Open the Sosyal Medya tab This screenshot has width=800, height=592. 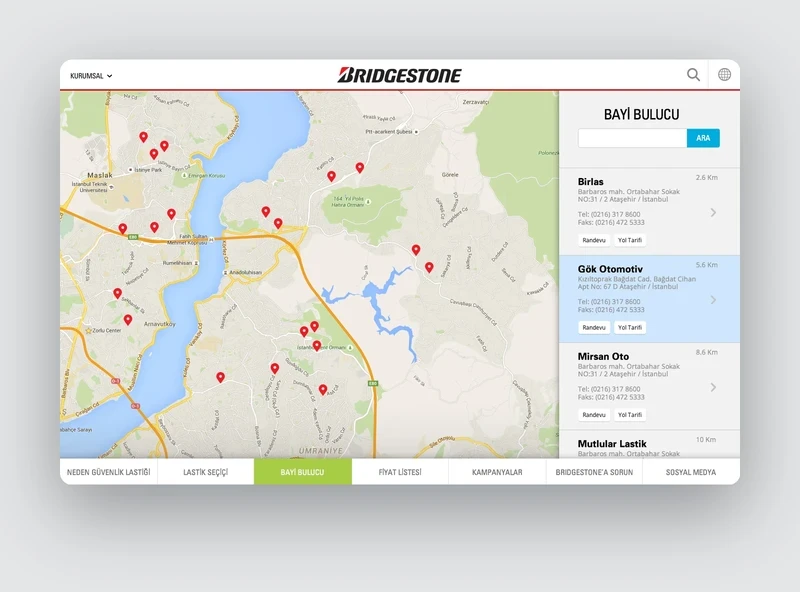691,472
